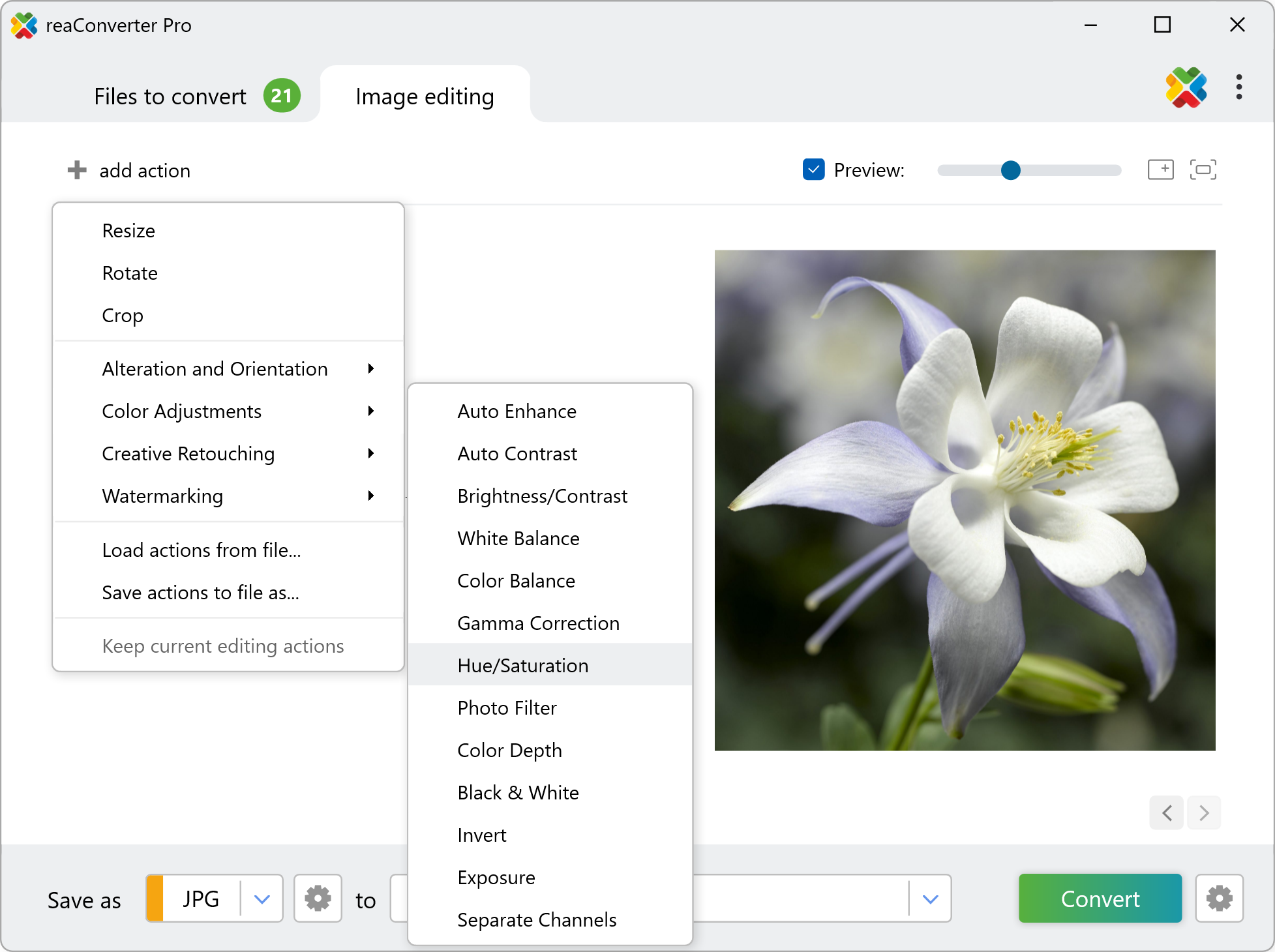Click the zoom-in preview icon

pyautogui.click(x=1160, y=170)
